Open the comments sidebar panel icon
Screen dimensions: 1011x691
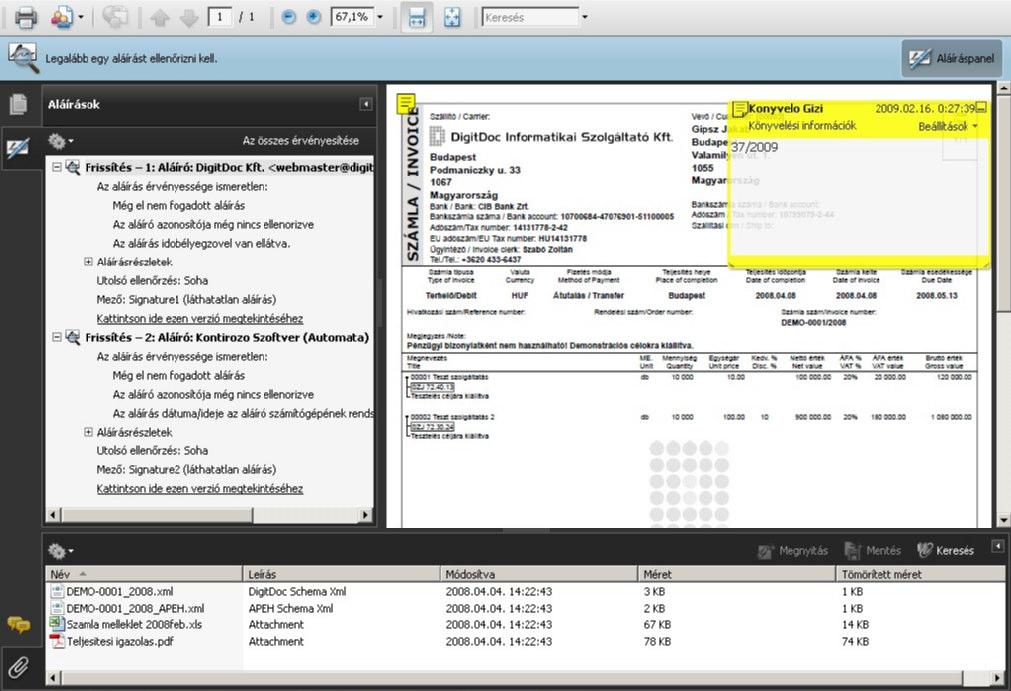click(19, 624)
